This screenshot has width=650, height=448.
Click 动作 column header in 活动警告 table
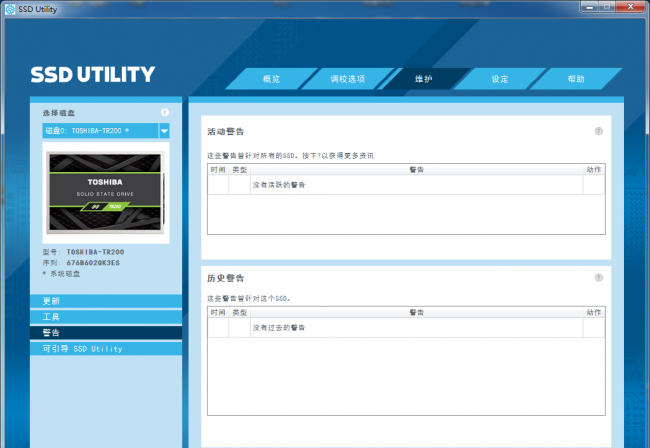tap(594, 170)
